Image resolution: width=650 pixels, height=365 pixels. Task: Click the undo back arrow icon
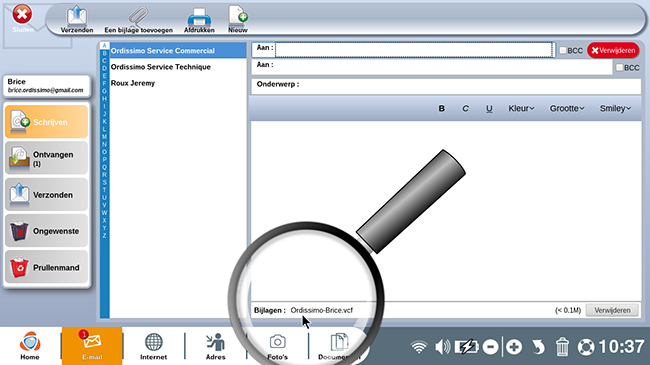[538, 347]
